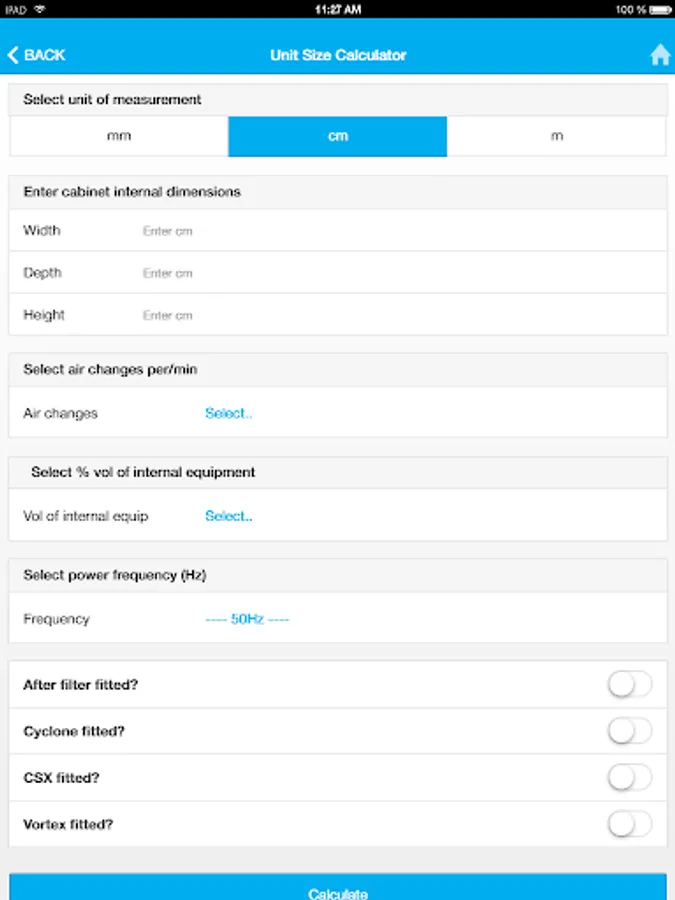The width and height of the screenshot is (675, 900).
Task: Open Vol of internal equip dropdown
Action: [x=229, y=516]
